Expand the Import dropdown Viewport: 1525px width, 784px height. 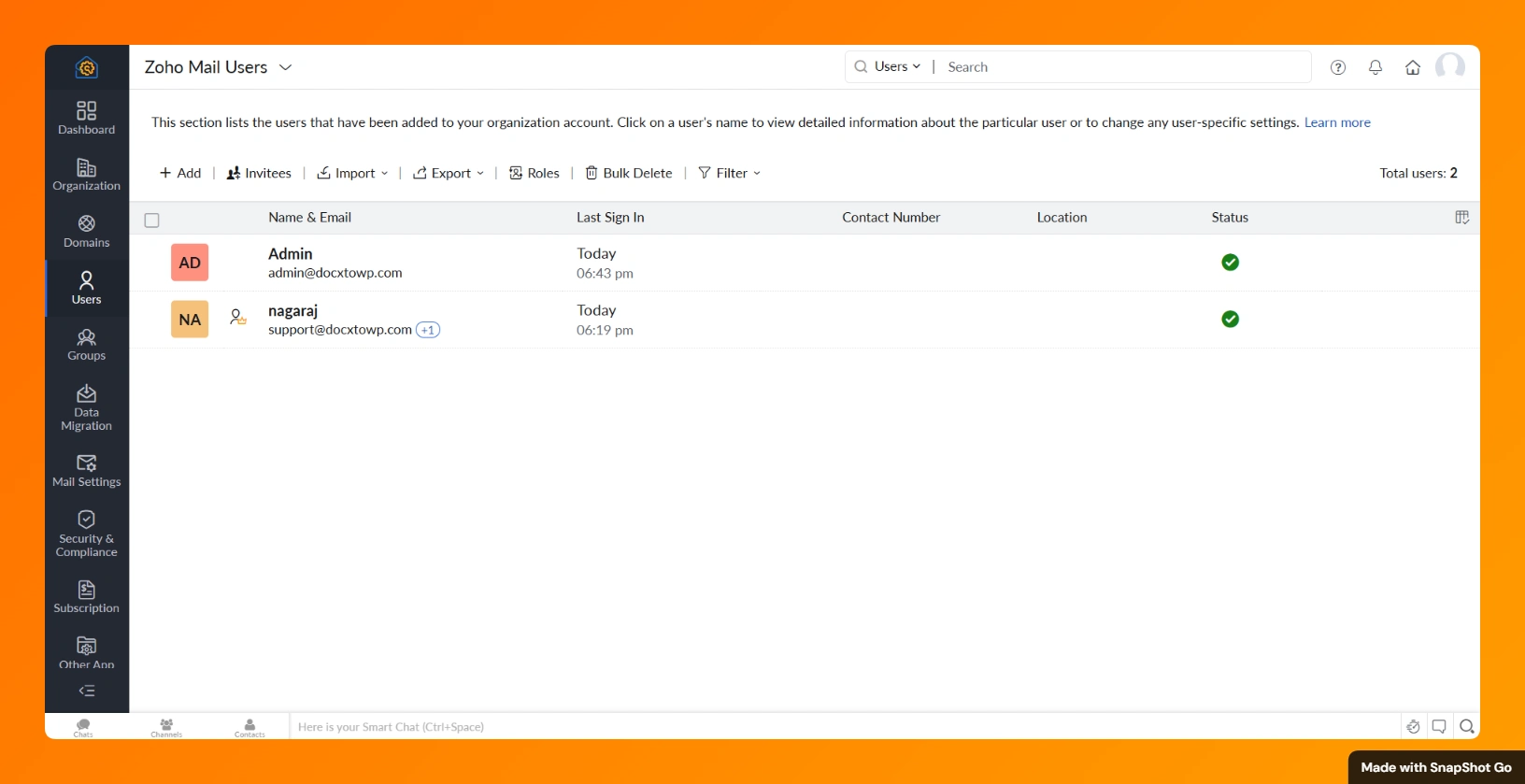coord(352,173)
